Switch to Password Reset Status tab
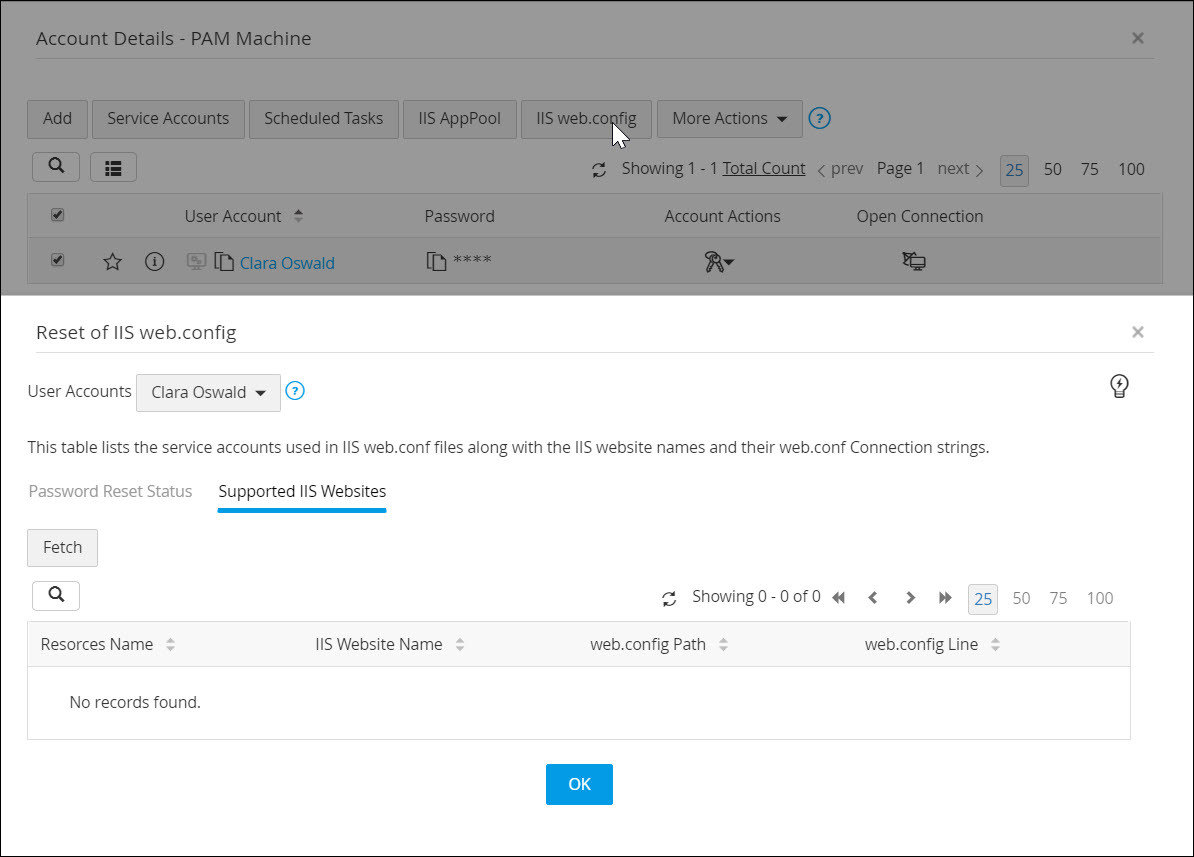 pos(110,491)
